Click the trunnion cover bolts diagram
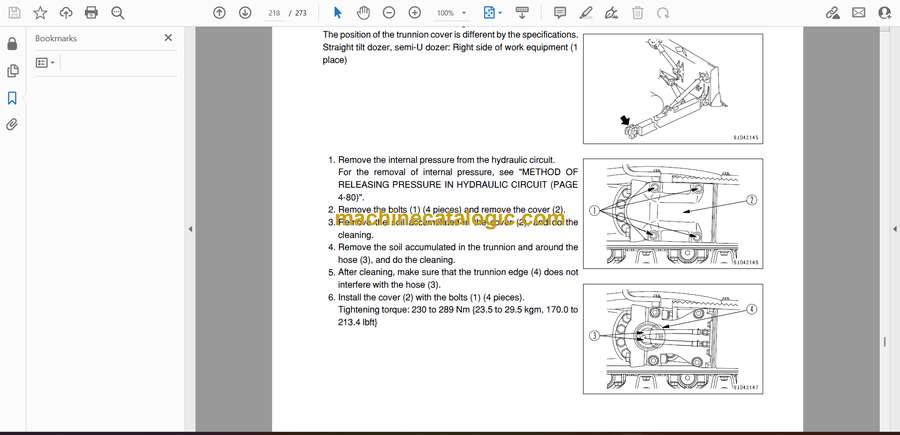The height and width of the screenshot is (435, 900). click(x=673, y=213)
